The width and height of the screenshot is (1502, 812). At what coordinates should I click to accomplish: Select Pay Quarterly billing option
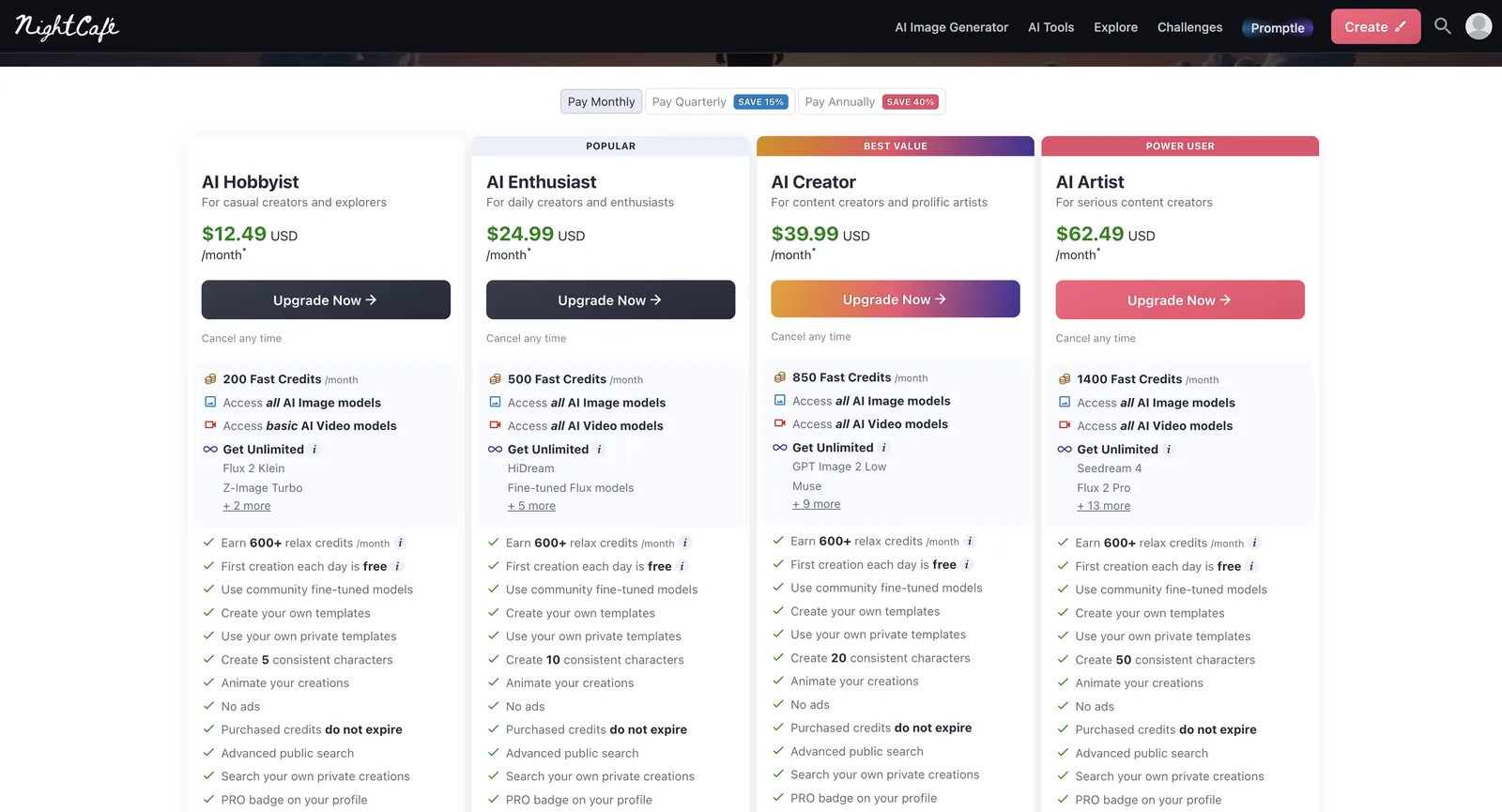720,101
